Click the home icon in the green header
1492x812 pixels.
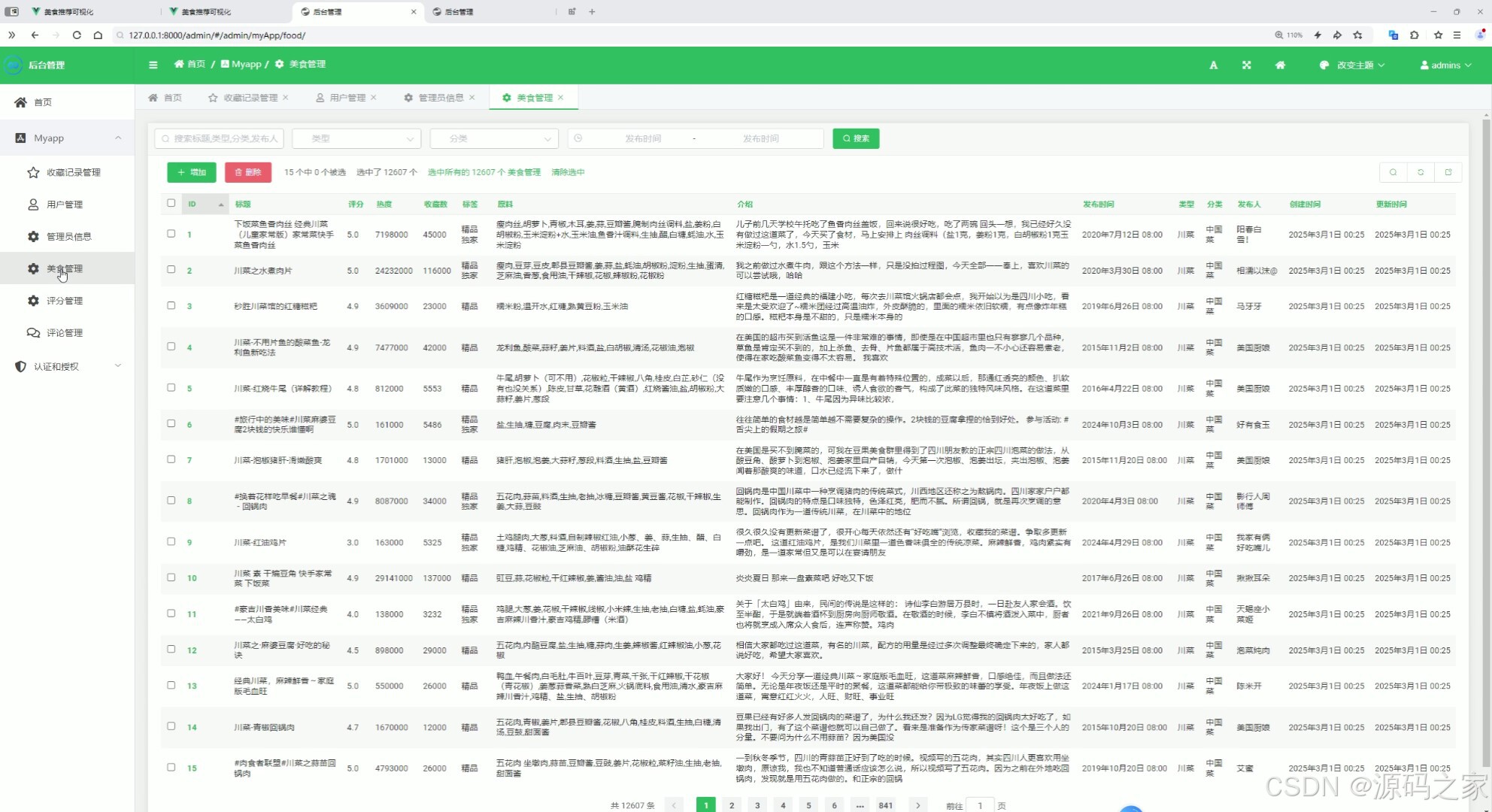click(x=1280, y=65)
